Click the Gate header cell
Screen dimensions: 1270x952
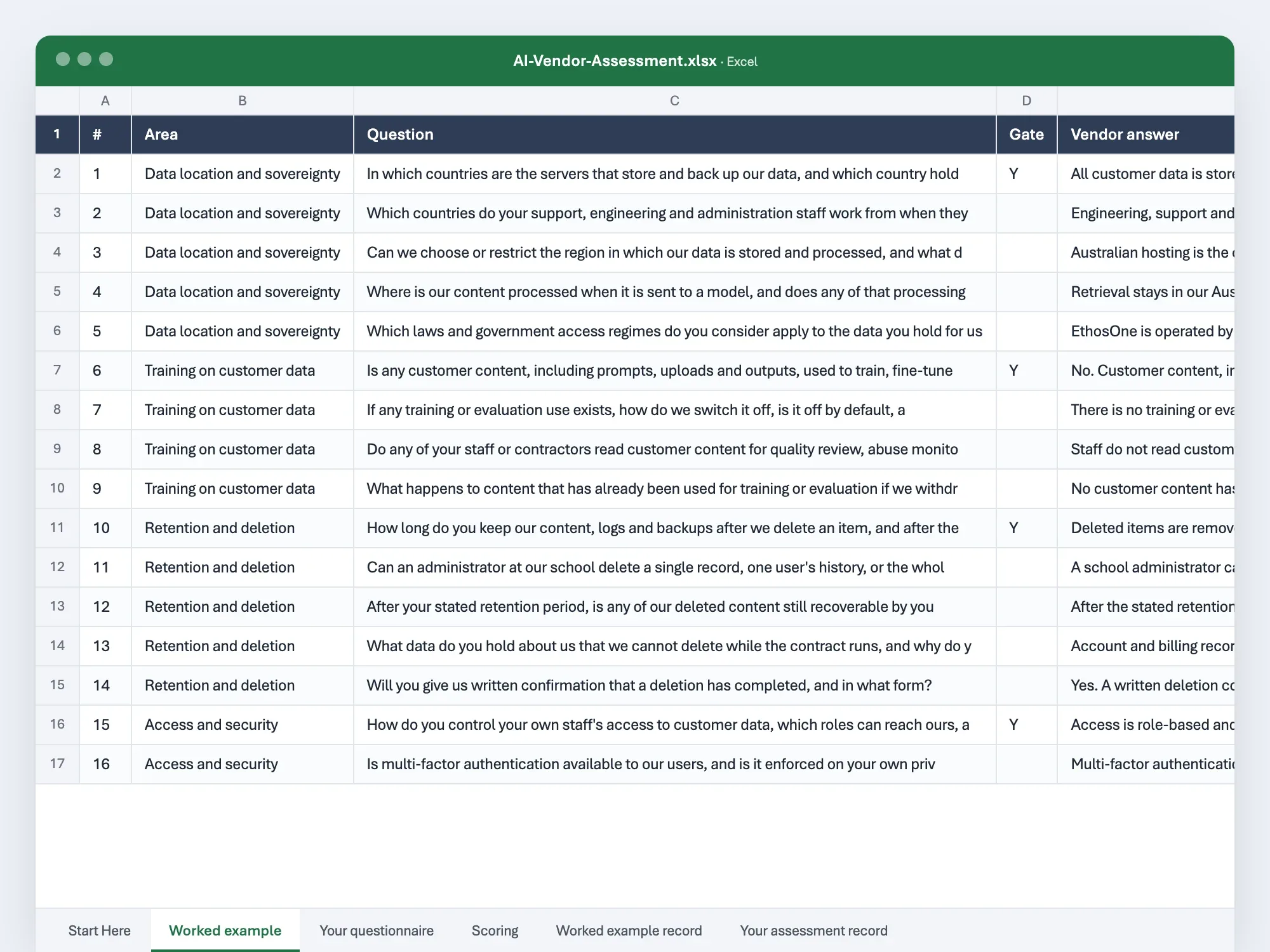point(1027,135)
